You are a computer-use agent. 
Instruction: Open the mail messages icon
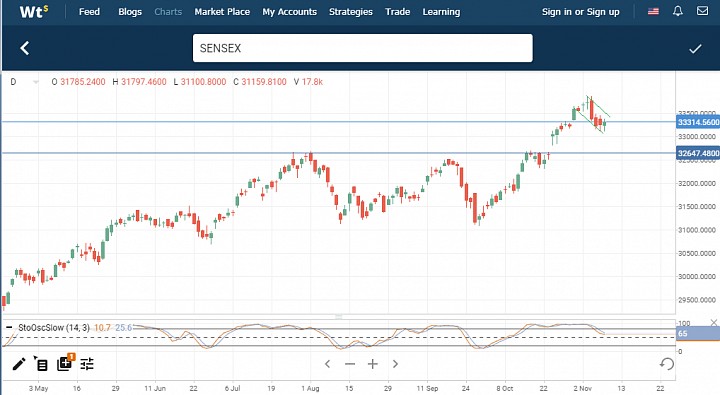click(702, 11)
